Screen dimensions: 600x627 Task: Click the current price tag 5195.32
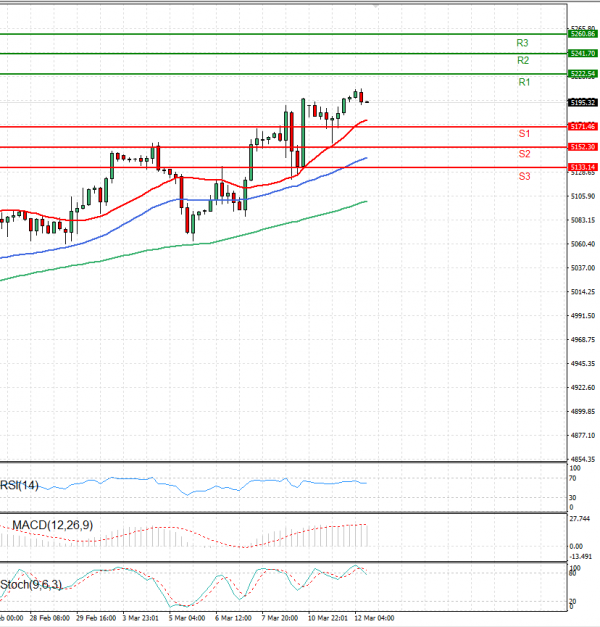[583, 102]
